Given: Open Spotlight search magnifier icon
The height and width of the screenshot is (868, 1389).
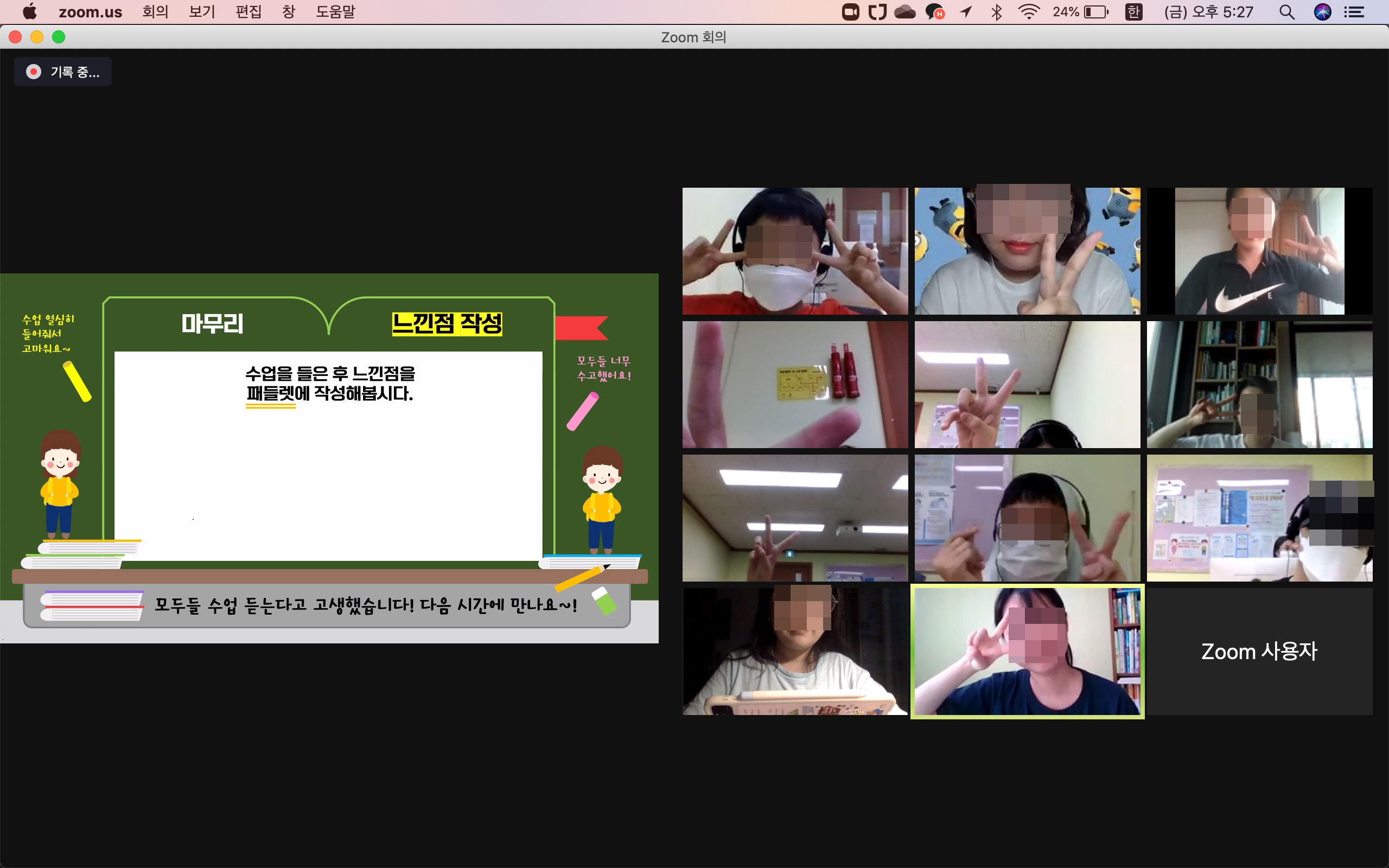Looking at the screenshot, I should click(x=1287, y=12).
